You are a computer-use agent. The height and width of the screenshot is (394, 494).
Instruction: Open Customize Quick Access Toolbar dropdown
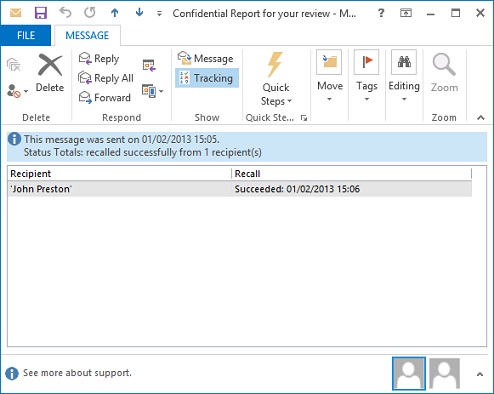(x=159, y=13)
